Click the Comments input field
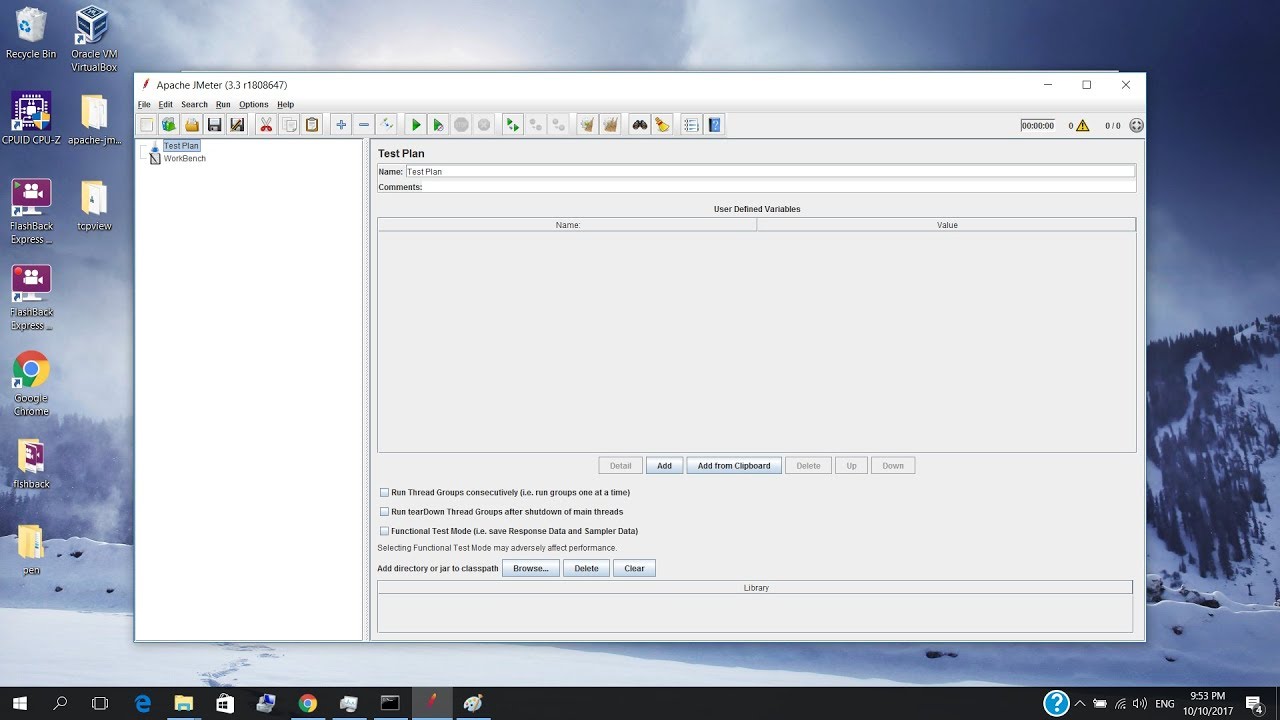Image resolution: width=1280 pixels, height=720 pixels. (x=780, y=187)
